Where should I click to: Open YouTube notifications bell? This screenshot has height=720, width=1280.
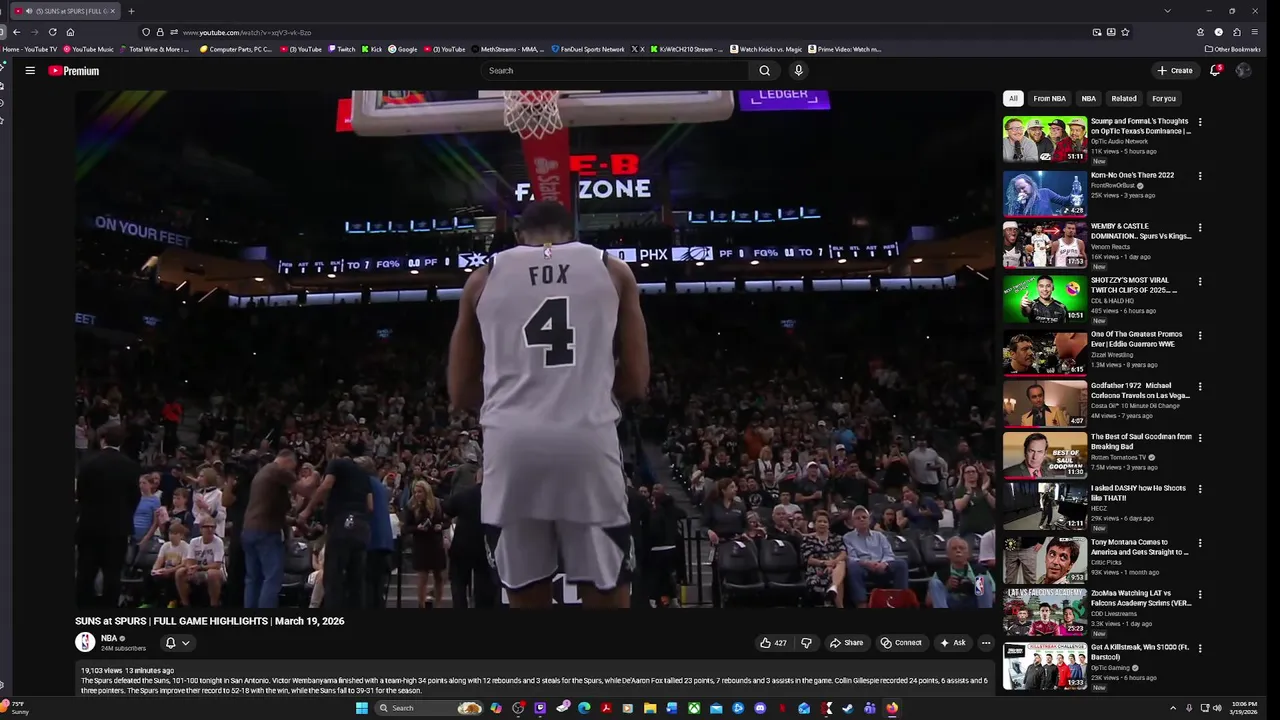[1215, 71]
